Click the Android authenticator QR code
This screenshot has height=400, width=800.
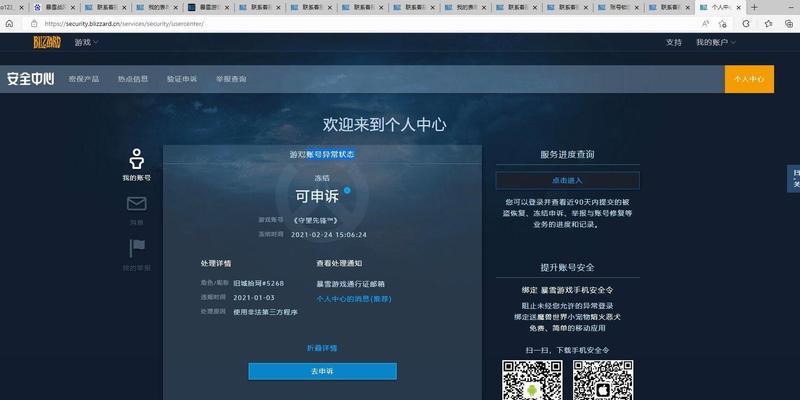pyautogui.click(x=532, y=380)
